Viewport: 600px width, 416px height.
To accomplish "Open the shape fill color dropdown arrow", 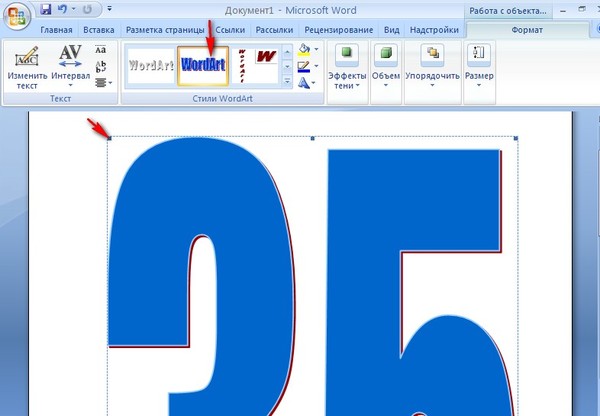I will pyautogui.click(x=316, y=49).
